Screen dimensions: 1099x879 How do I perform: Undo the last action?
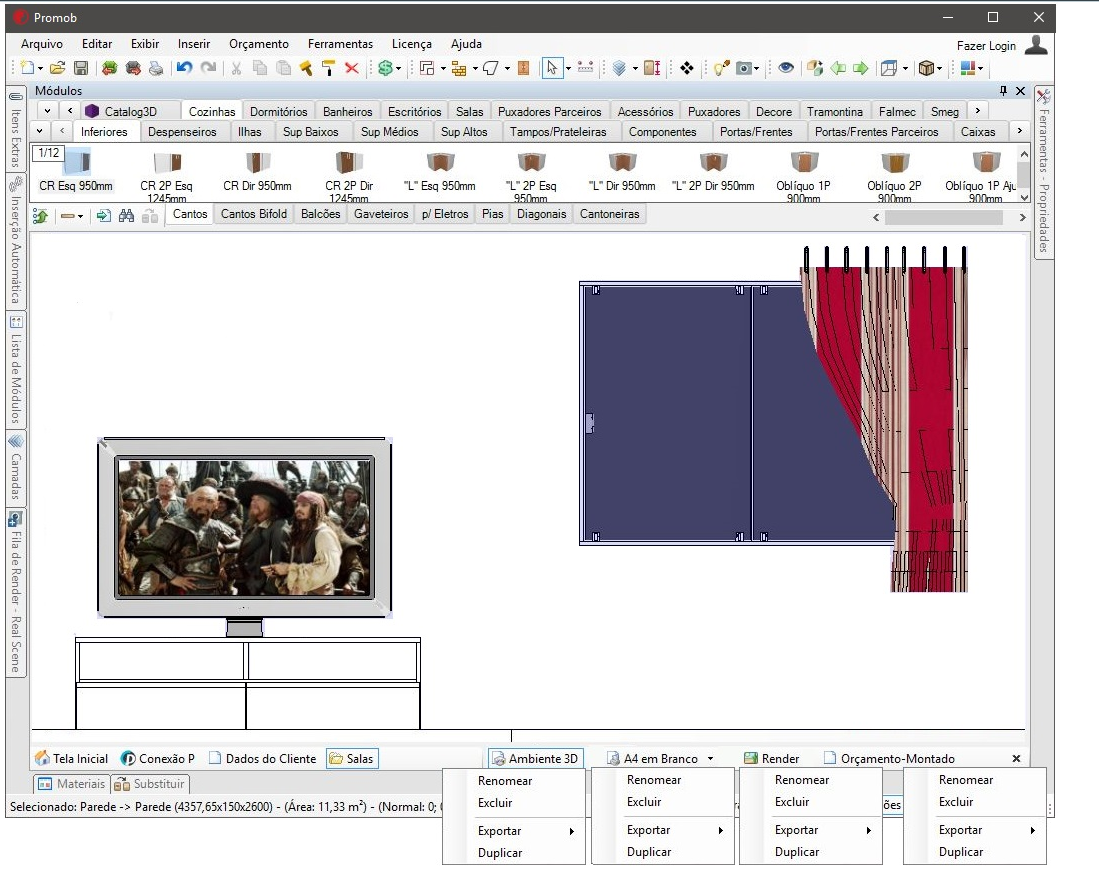click(x=184, y=68)
